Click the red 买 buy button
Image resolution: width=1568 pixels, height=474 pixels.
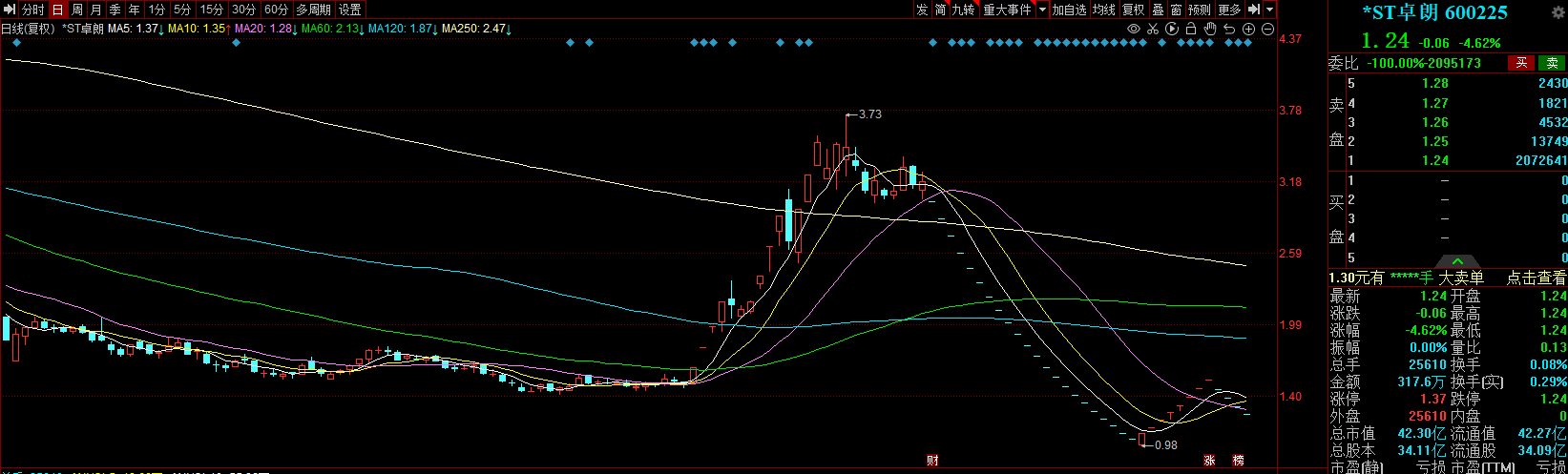1521,63
